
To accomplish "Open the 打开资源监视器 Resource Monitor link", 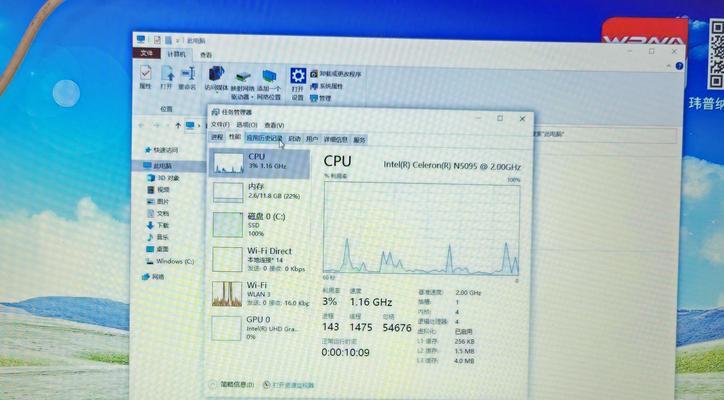I will pos(289,385).
